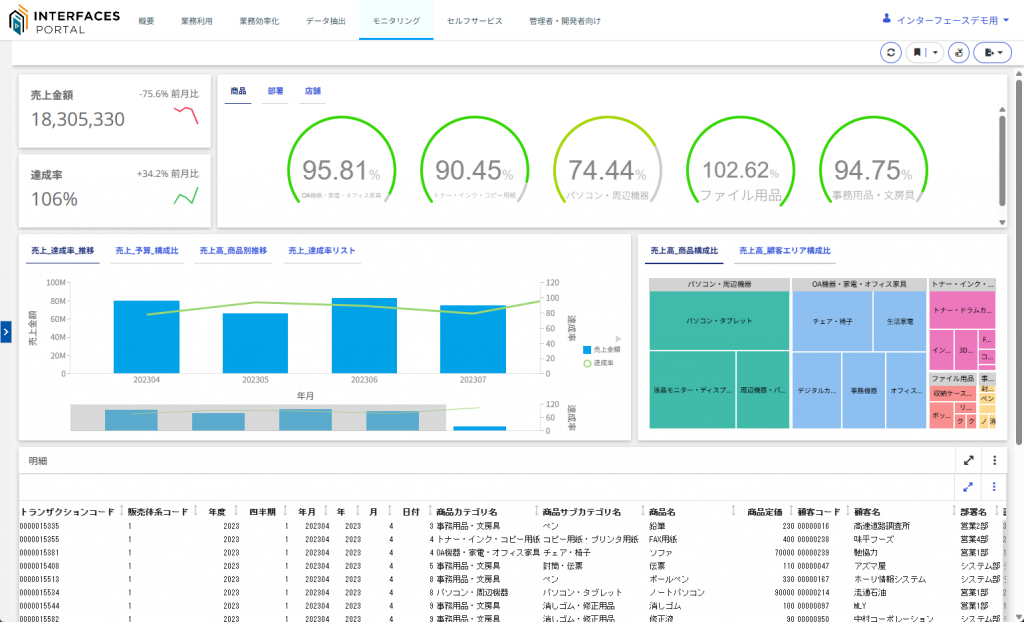
Task: Sort by 商品サブカテゴリ名 column header
Action: pyautogui.click(x=581, y=512)
